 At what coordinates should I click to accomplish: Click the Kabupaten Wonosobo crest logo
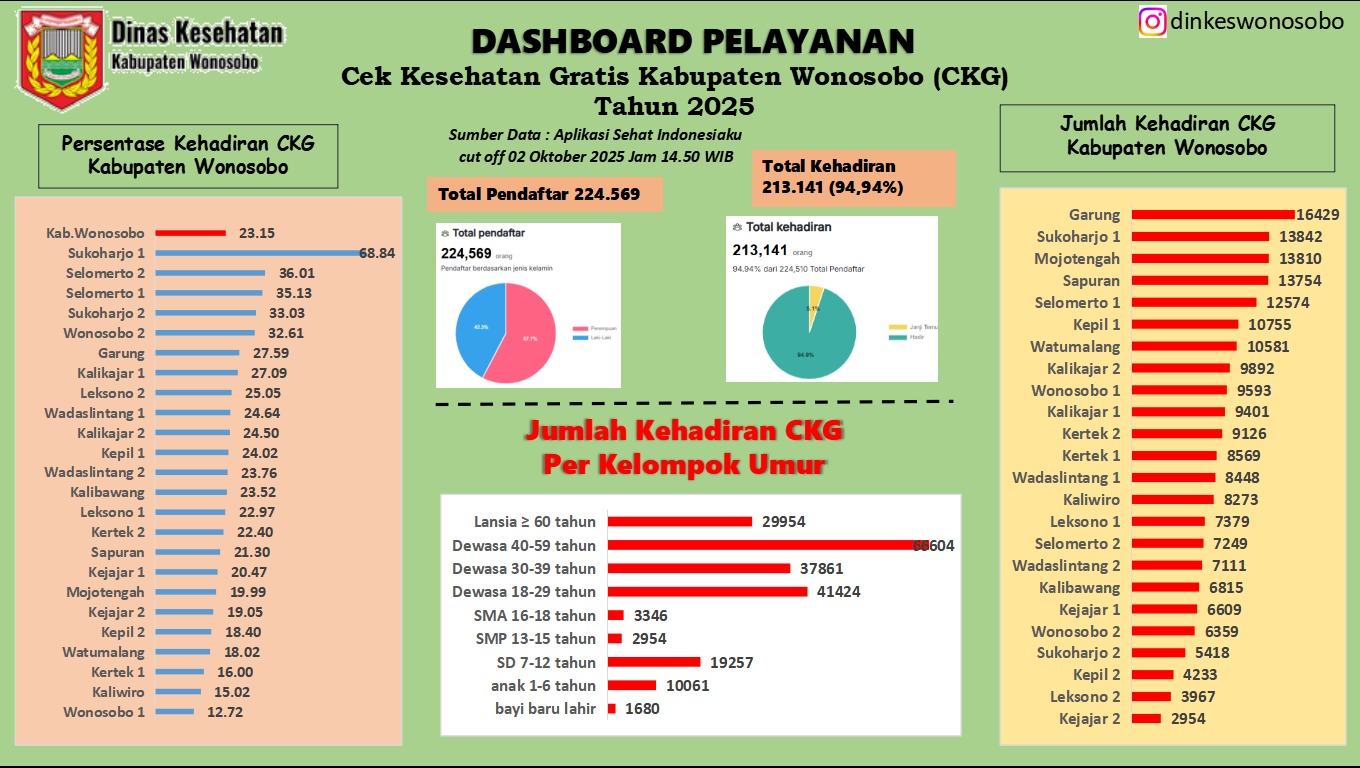[x=60, y=60]
